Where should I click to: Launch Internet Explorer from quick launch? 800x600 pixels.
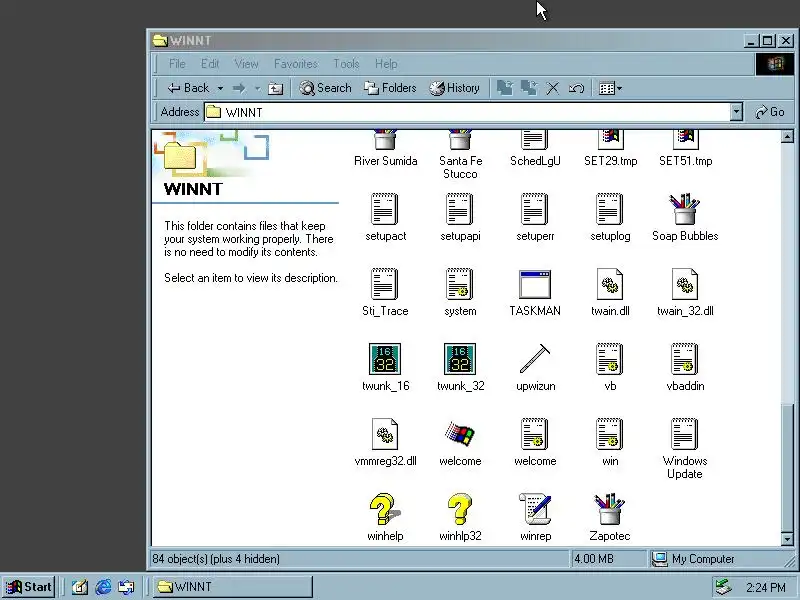coord(103,587)
